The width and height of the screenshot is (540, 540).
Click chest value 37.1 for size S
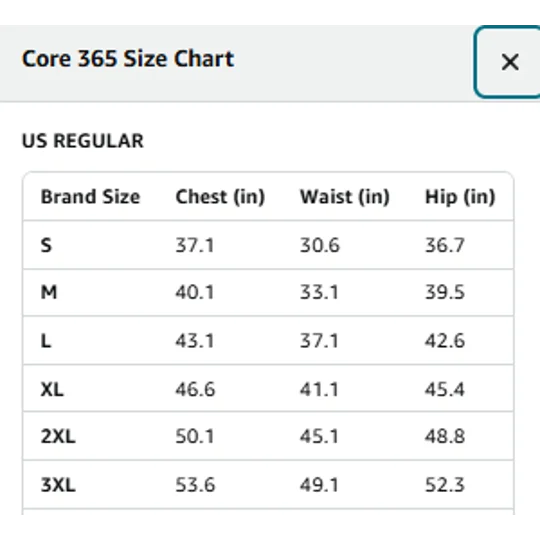(x=195, y=246)
